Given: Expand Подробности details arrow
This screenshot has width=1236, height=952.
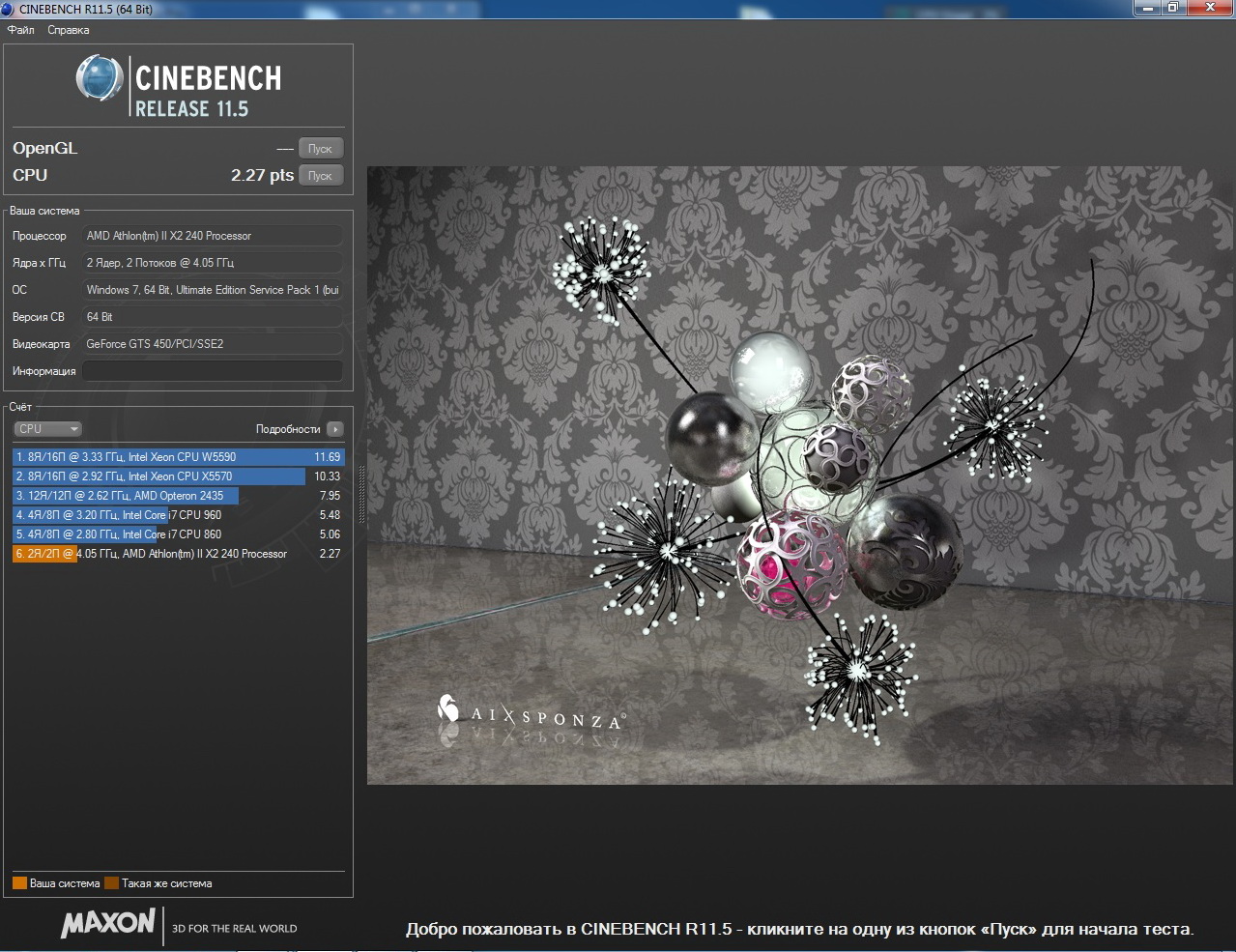Looking at the screenshot, I should point(334,429).
